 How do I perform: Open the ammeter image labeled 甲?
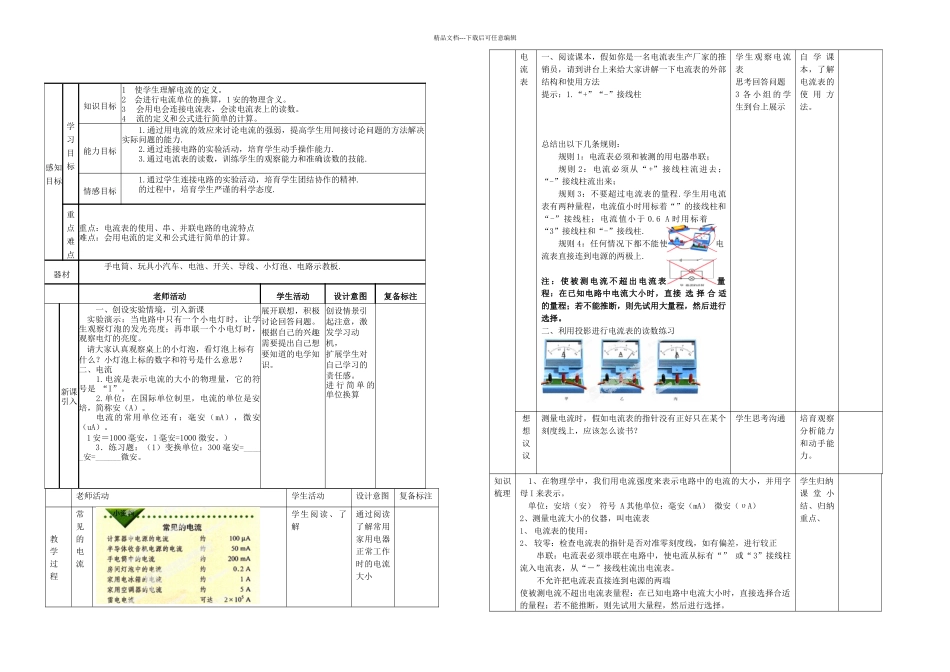pyautogui.click(x=565, y=367)
